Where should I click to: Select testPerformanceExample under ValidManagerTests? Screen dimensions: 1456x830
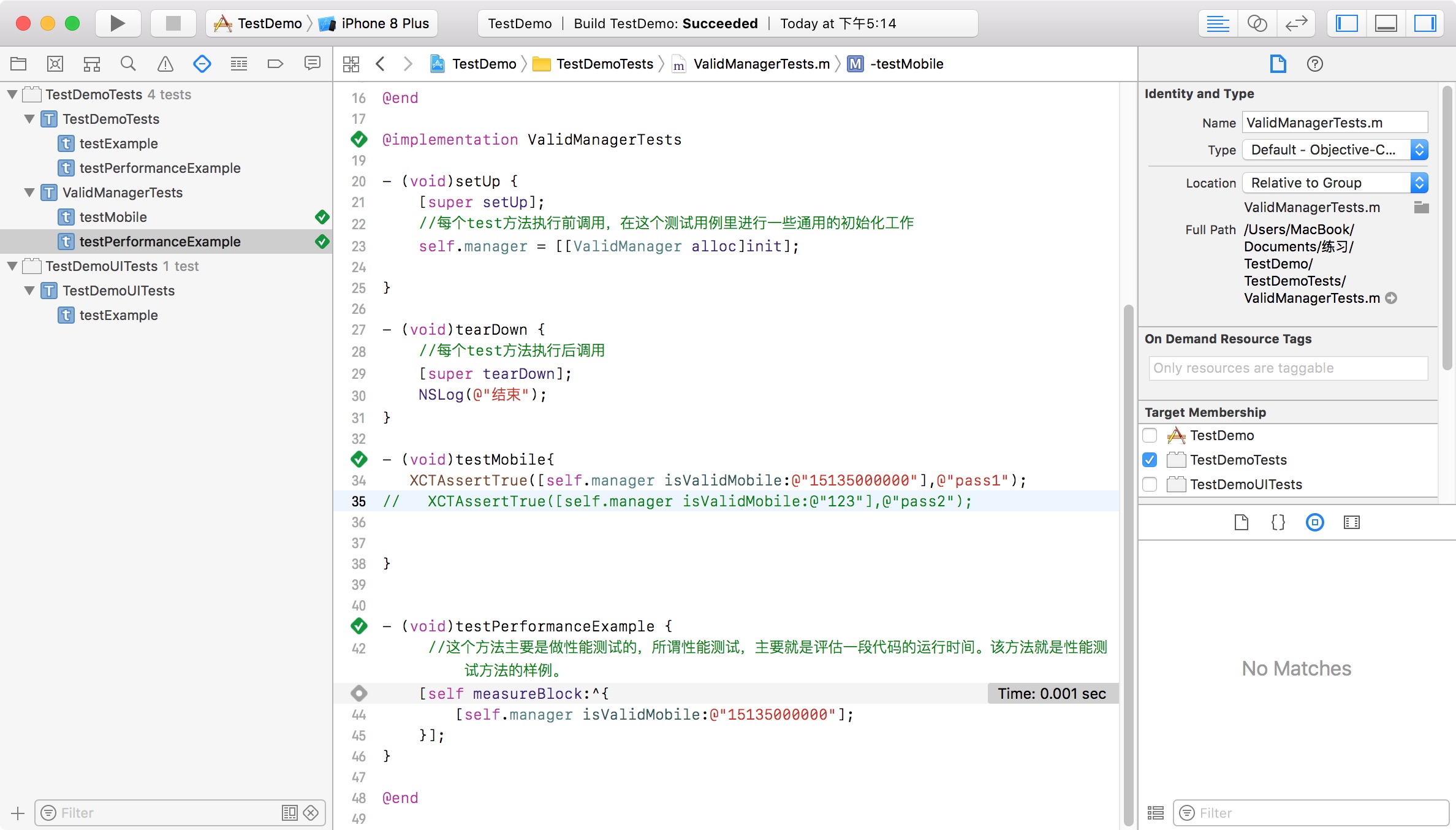coord(159,242)
